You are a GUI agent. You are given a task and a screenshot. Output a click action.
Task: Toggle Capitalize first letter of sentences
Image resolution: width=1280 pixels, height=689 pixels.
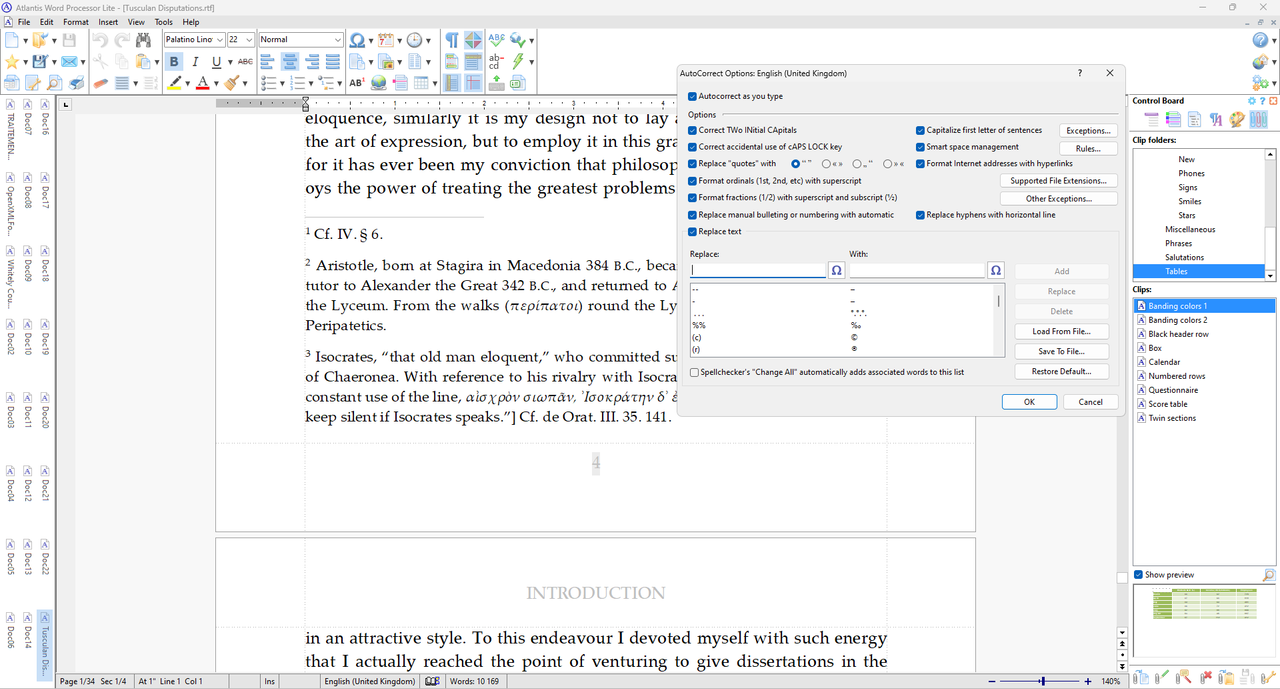tap(920, 130)
